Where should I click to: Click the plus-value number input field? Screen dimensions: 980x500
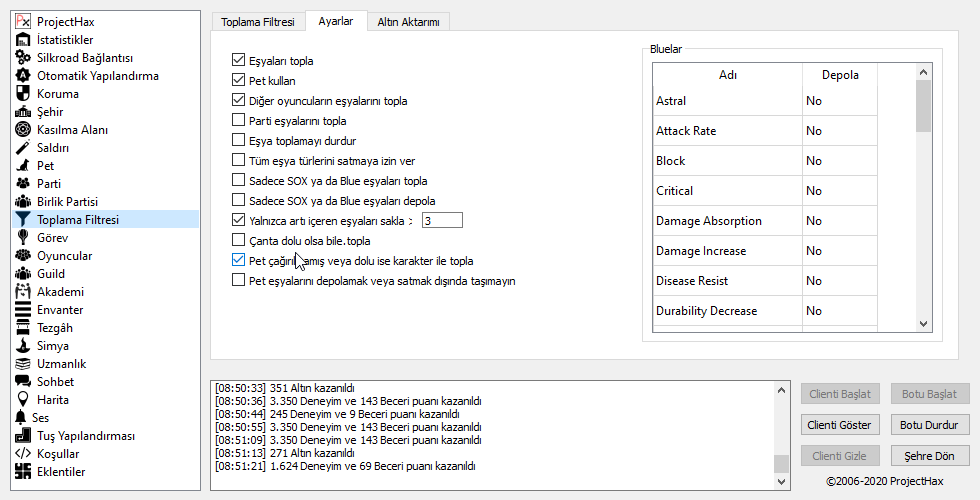[441, 220]
